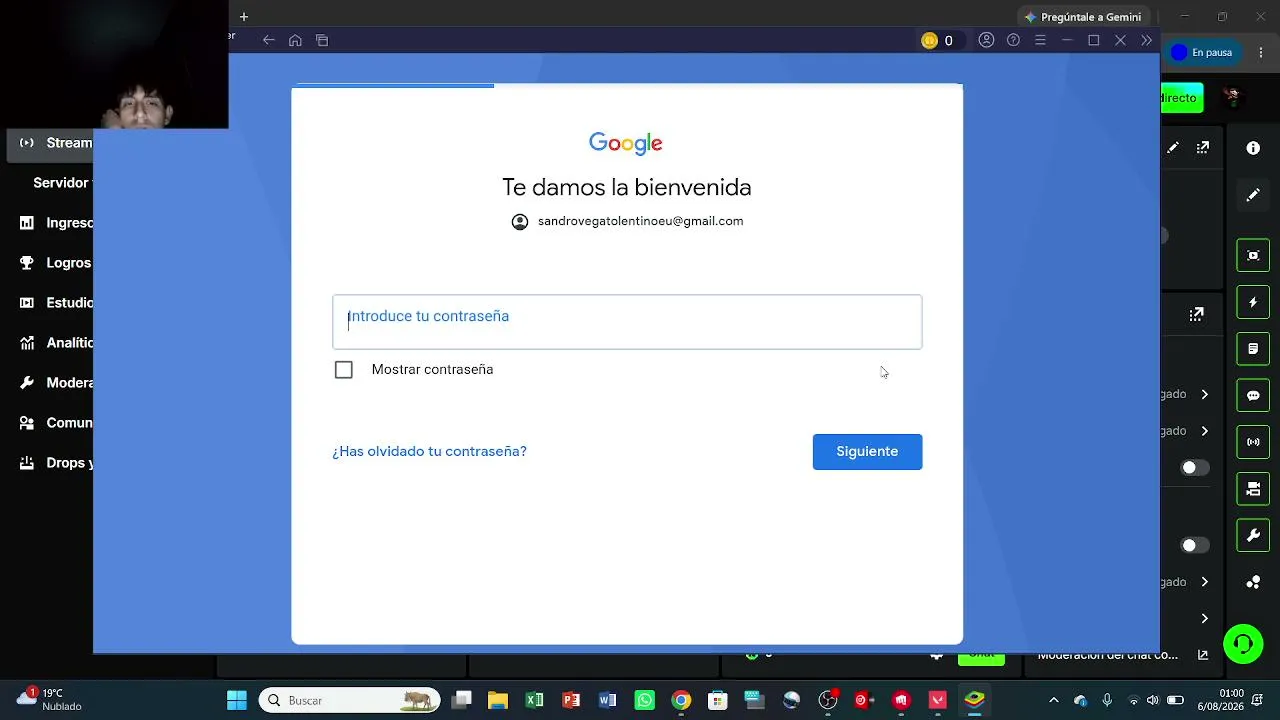Image resolution: width=1280 pixels, height=720 pixels.
Task: Click the Introduce tu contraseña password field
Action: [627, 322]
